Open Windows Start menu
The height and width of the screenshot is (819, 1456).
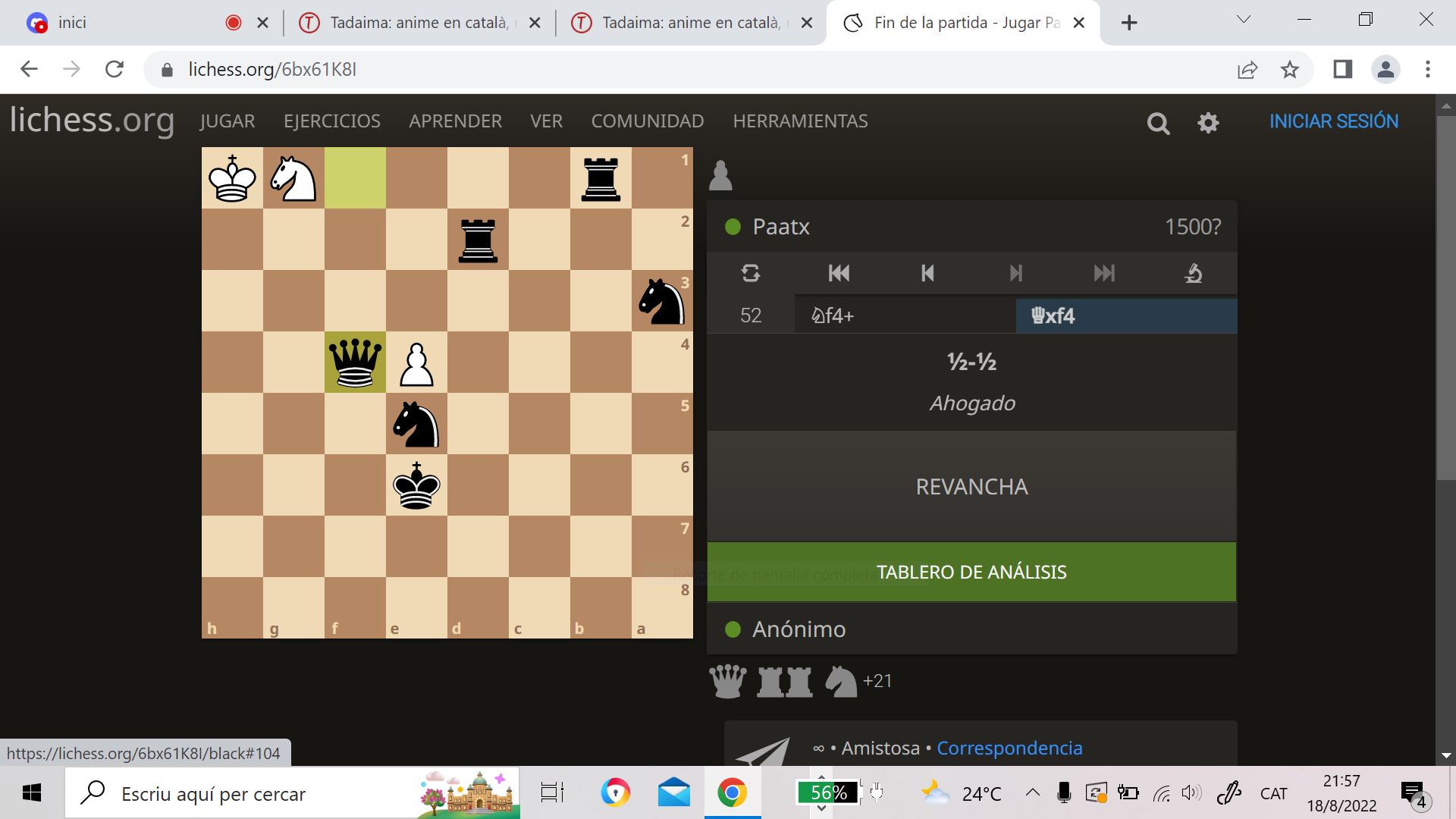pos(31,793)
